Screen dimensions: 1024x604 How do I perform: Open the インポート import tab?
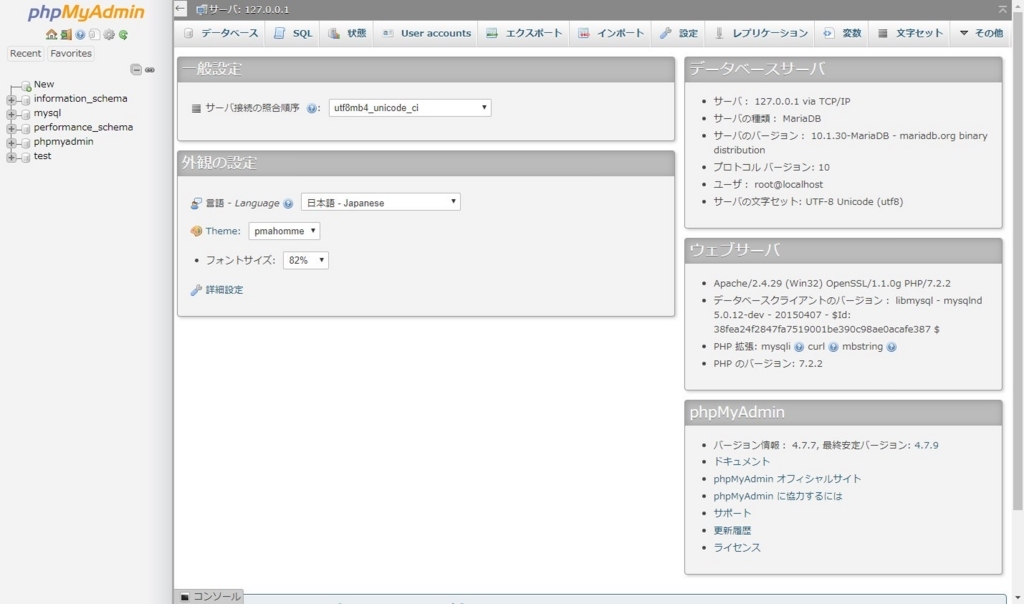pyautogui.click(x=611, y=33)
